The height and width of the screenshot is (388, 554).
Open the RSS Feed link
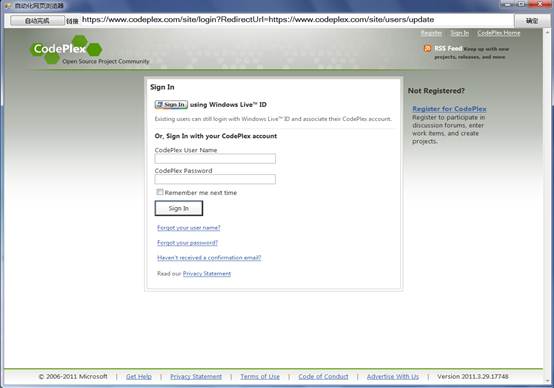[x=448, y=48]
